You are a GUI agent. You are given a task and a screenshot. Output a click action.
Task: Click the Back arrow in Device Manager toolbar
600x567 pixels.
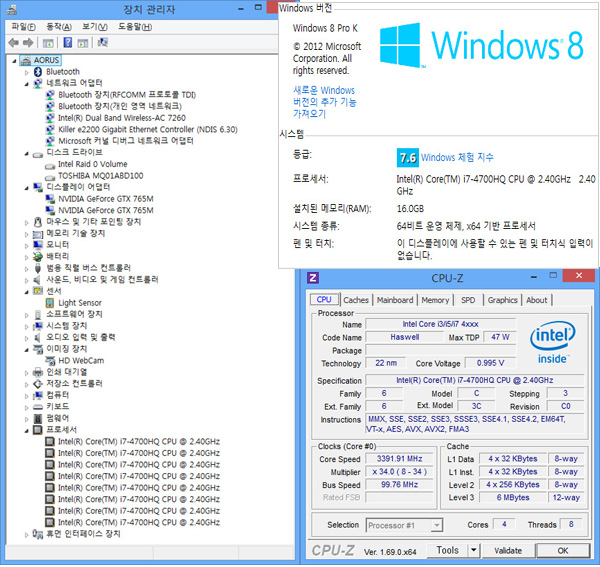tap(13, 43)
